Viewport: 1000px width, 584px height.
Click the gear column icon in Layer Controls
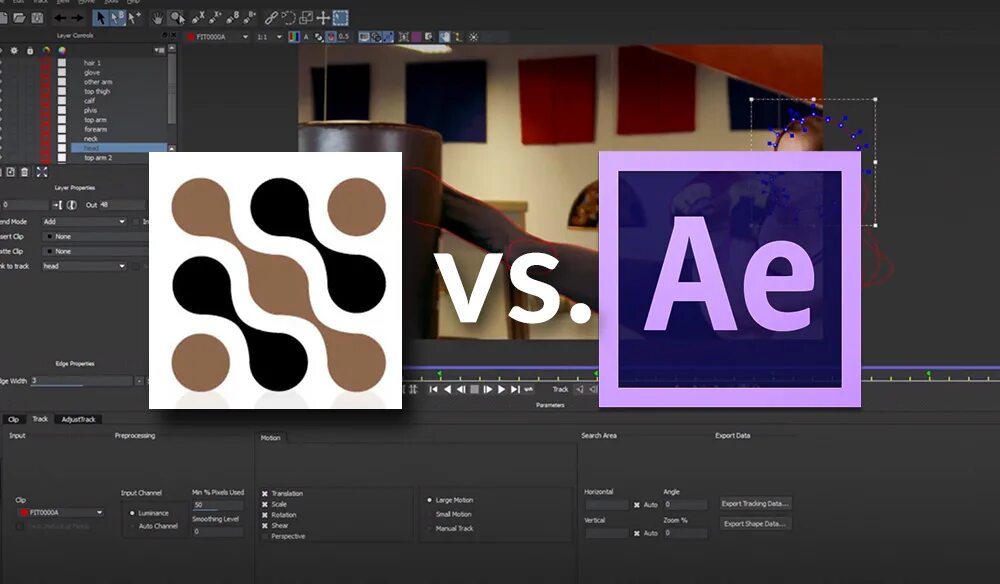pos(13,50)
